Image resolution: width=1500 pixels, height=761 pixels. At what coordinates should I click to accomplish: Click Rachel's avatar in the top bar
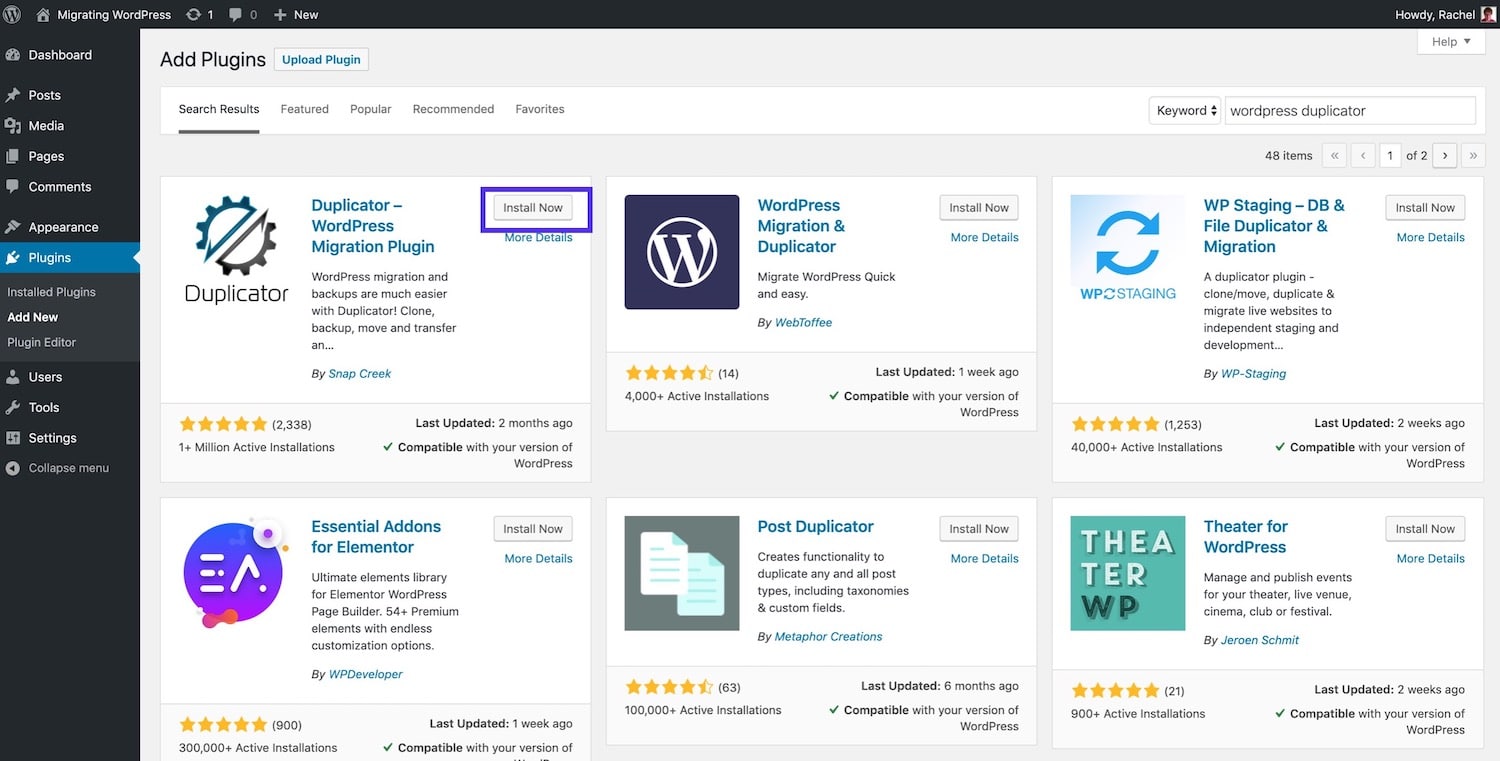point(1488,15)
